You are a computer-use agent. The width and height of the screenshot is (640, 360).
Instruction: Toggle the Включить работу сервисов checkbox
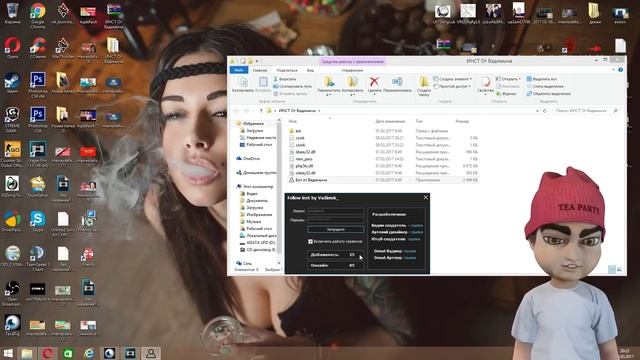point(310,242)
